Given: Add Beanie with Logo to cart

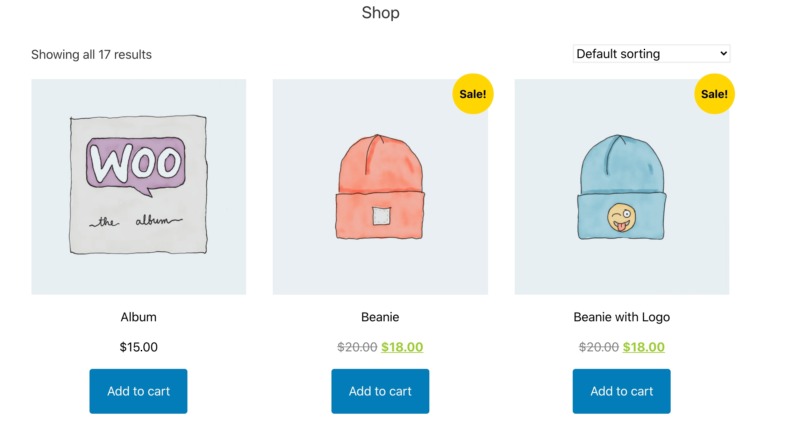Looking at the screenshot, I should coord(621,391).
